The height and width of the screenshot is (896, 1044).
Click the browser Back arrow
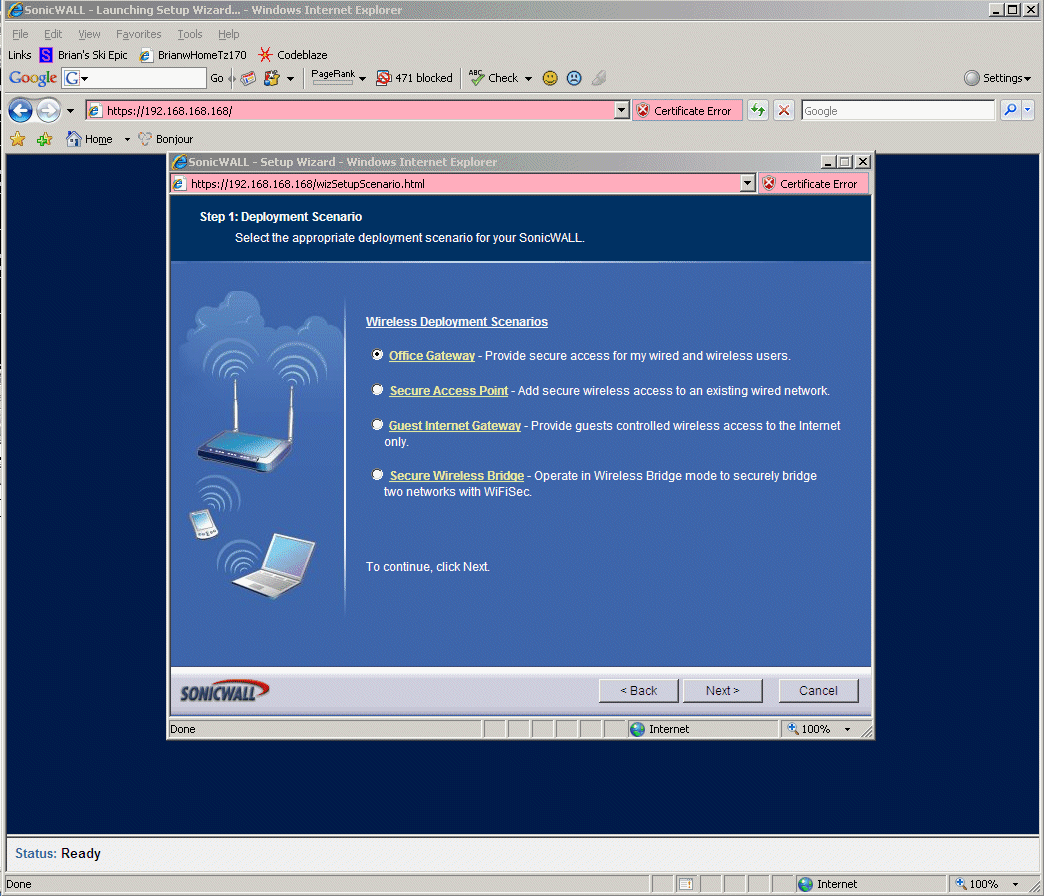(x=21, y=111)
